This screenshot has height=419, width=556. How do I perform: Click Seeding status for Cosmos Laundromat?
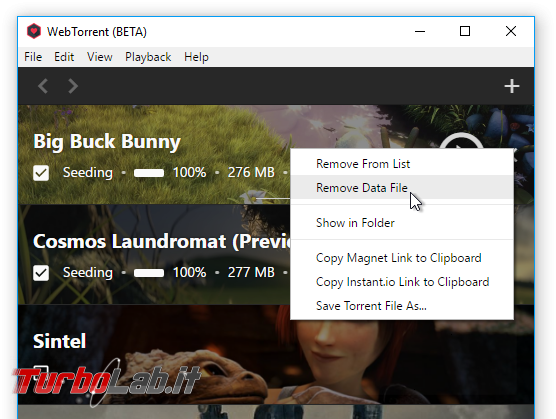click(x=88, y=273)
